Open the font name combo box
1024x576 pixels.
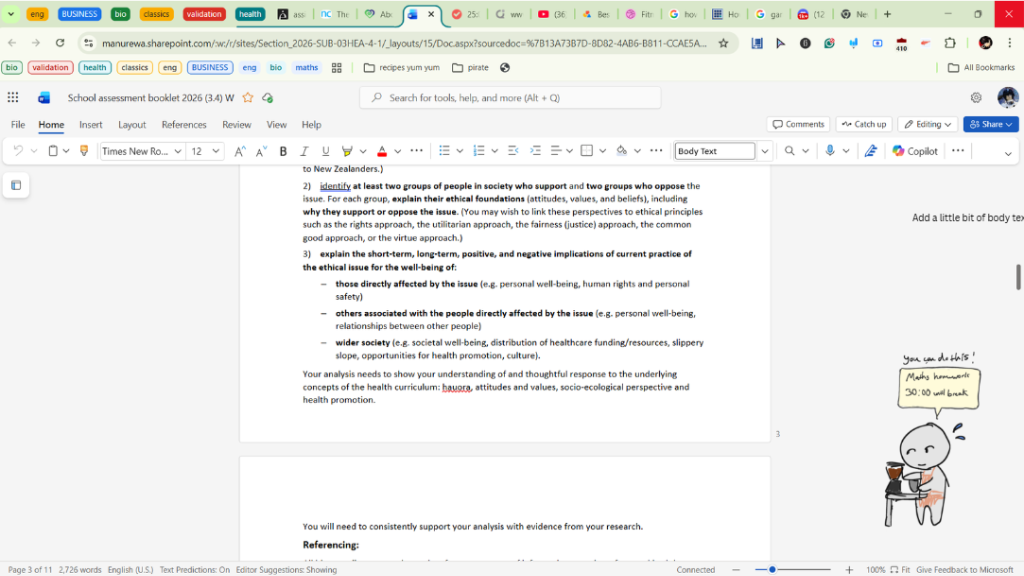pyautogui.click(x=141, y=151)
